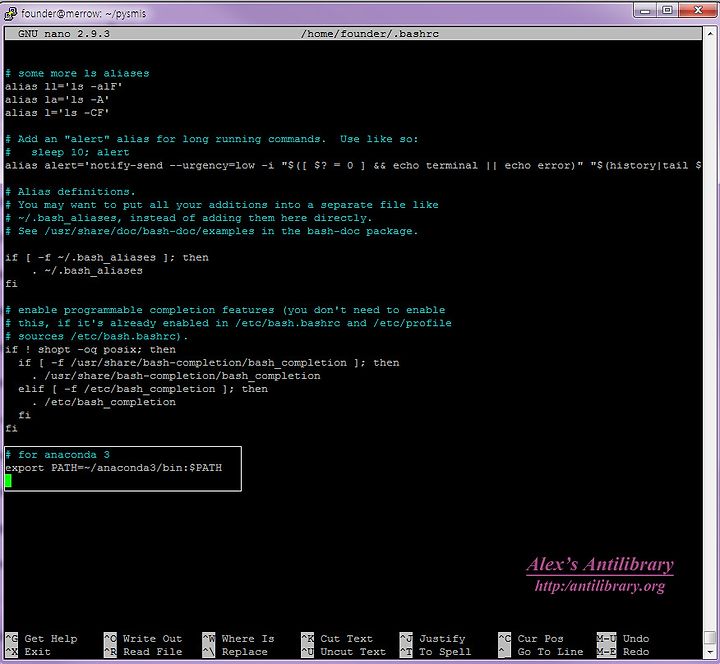Viewport: 720px width, 664px height.
Task: Click the export PATH=~/anaconda3/bin:$PATH line
Action: [x=113, y=468]
